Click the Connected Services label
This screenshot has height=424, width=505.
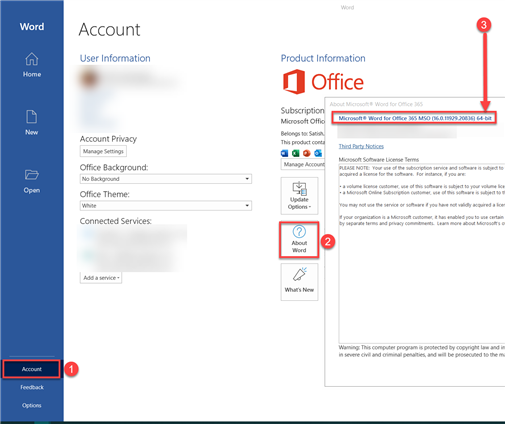coord(116,221)
